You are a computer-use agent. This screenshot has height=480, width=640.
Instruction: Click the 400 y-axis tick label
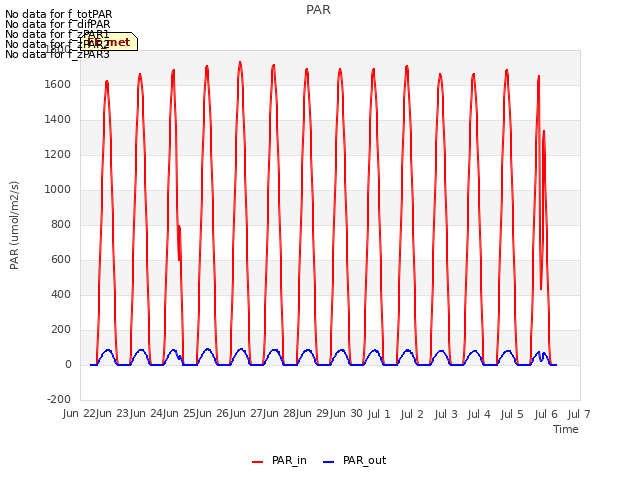61,294
